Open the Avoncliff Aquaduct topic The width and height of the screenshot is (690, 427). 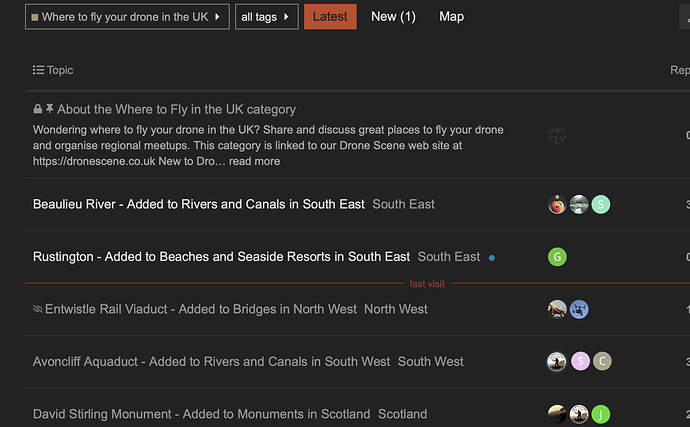211,361
